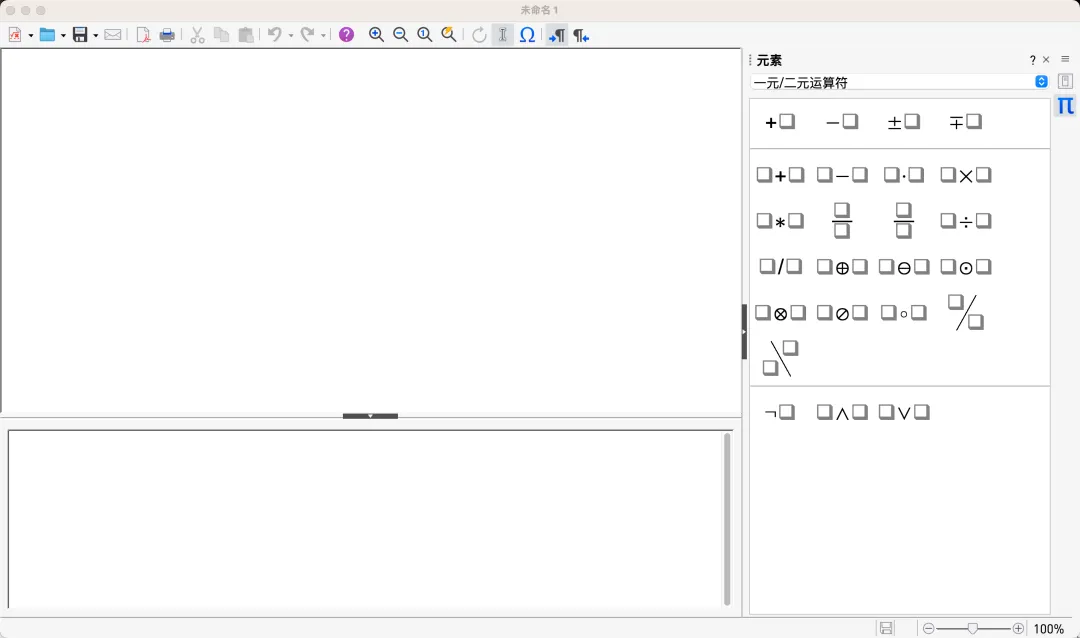Click the Update formula refresh icon
The image size is (1080, 638).
479,34
